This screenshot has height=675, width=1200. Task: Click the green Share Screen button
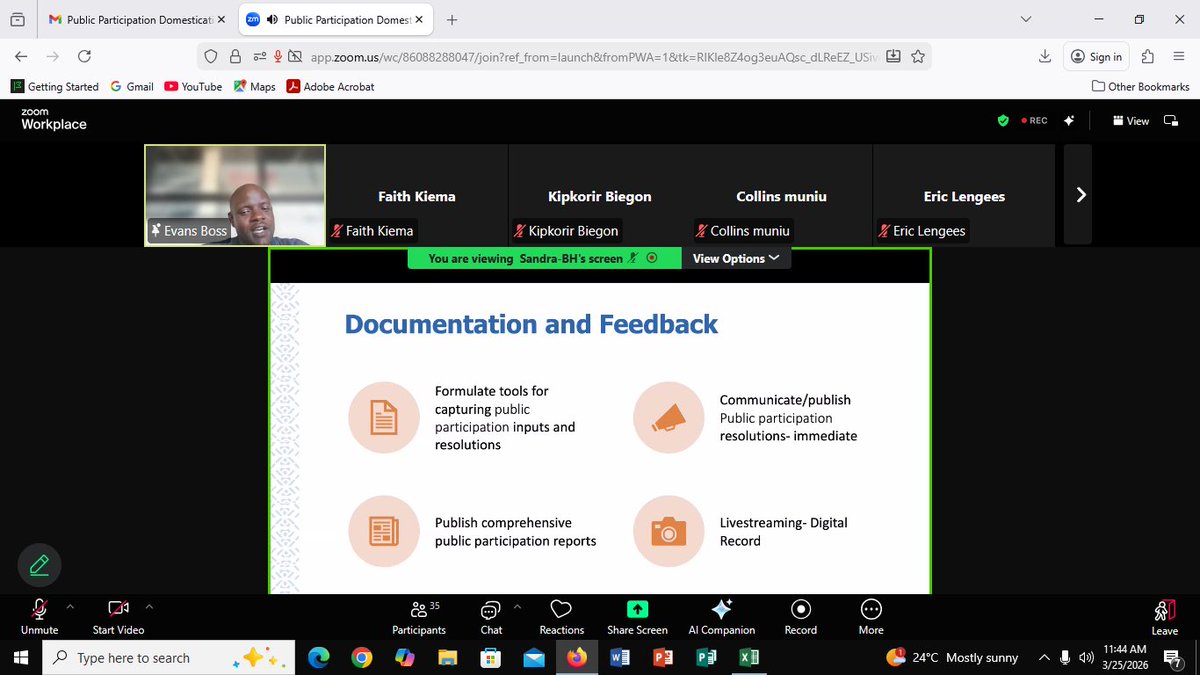pos(637,616)
